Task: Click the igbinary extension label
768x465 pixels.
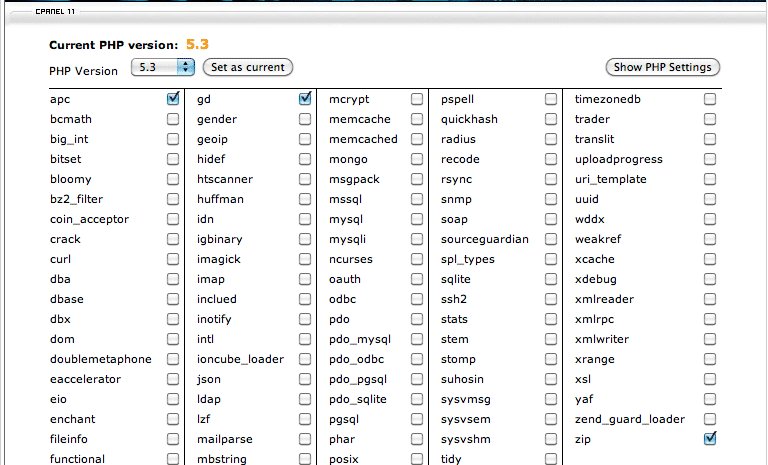Action: tap(220, 239)
